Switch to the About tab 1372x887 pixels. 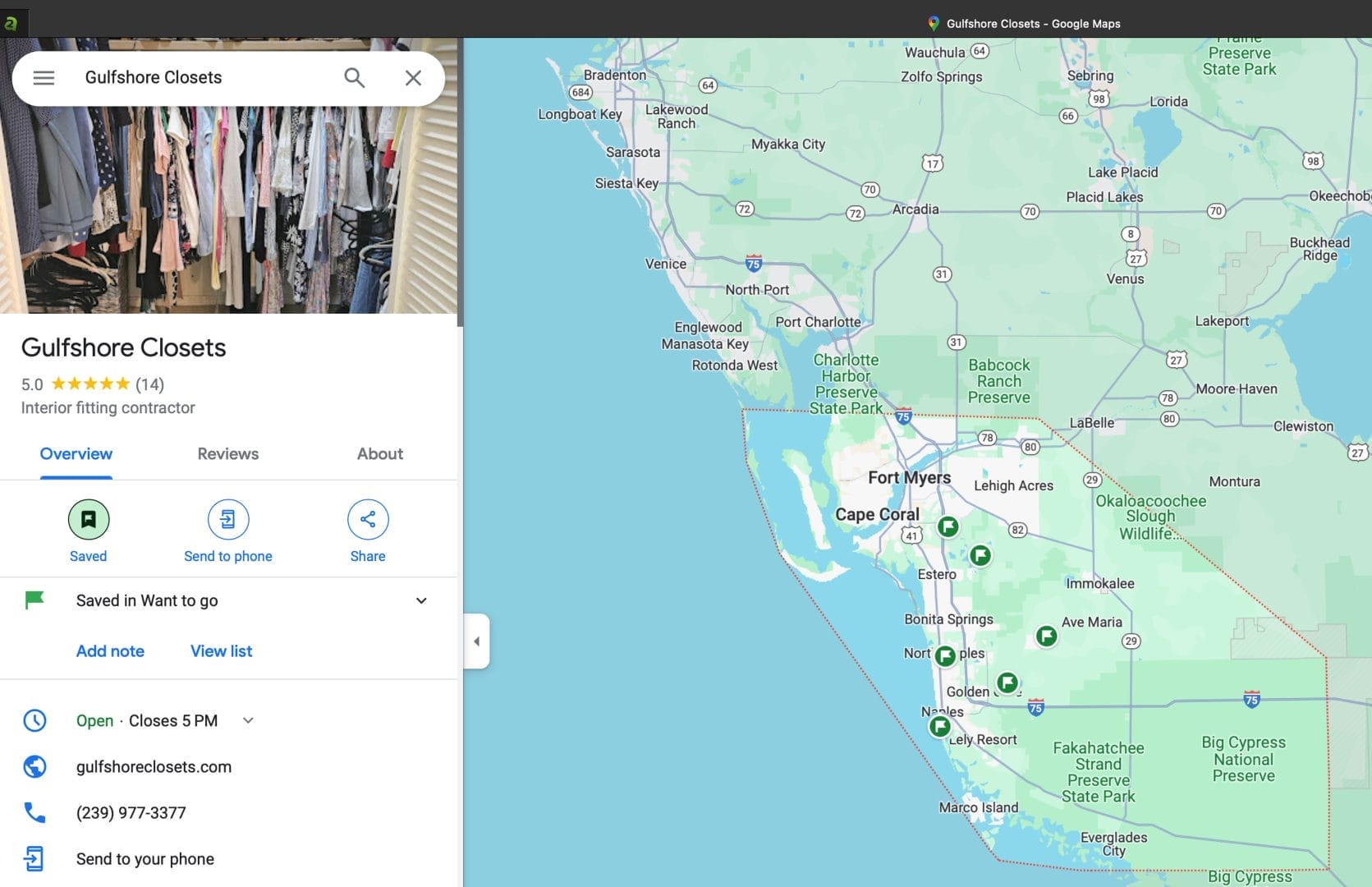380,454
